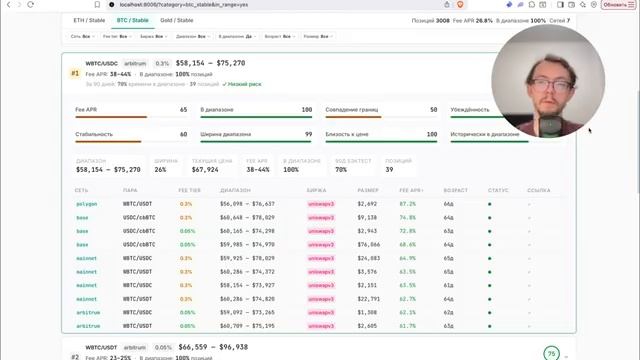
Task: Sort by the ВОЗРАСТ column header
Action: 456,191
